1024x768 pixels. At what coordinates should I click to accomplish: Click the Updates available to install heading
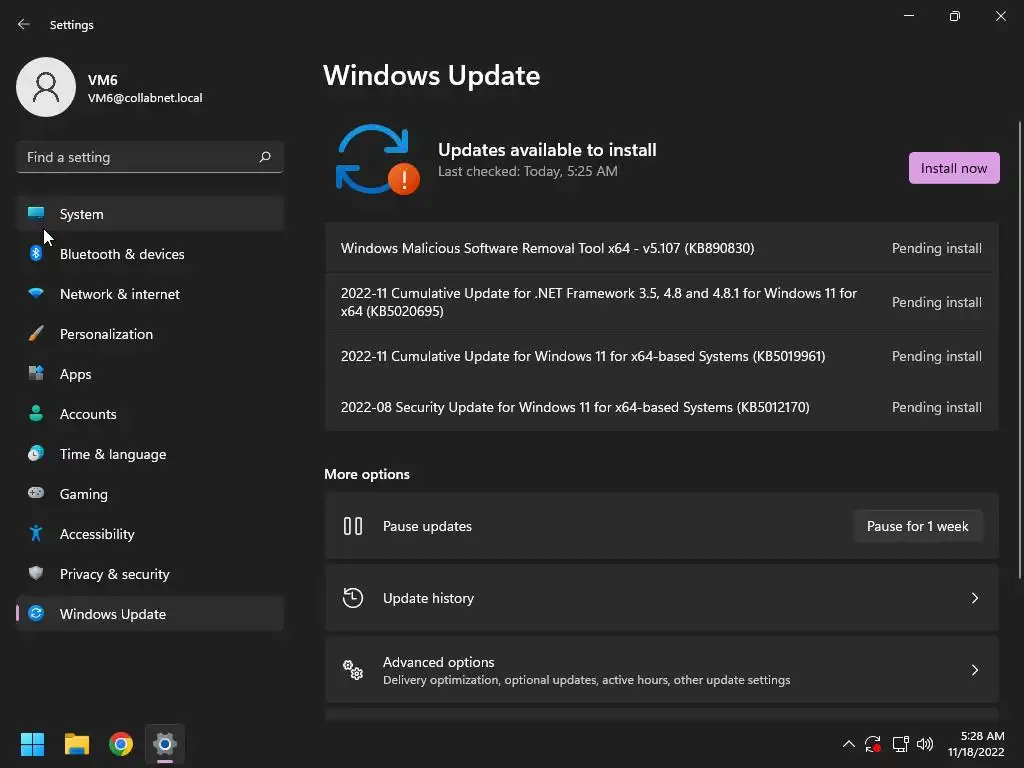[x=547, y=150]
